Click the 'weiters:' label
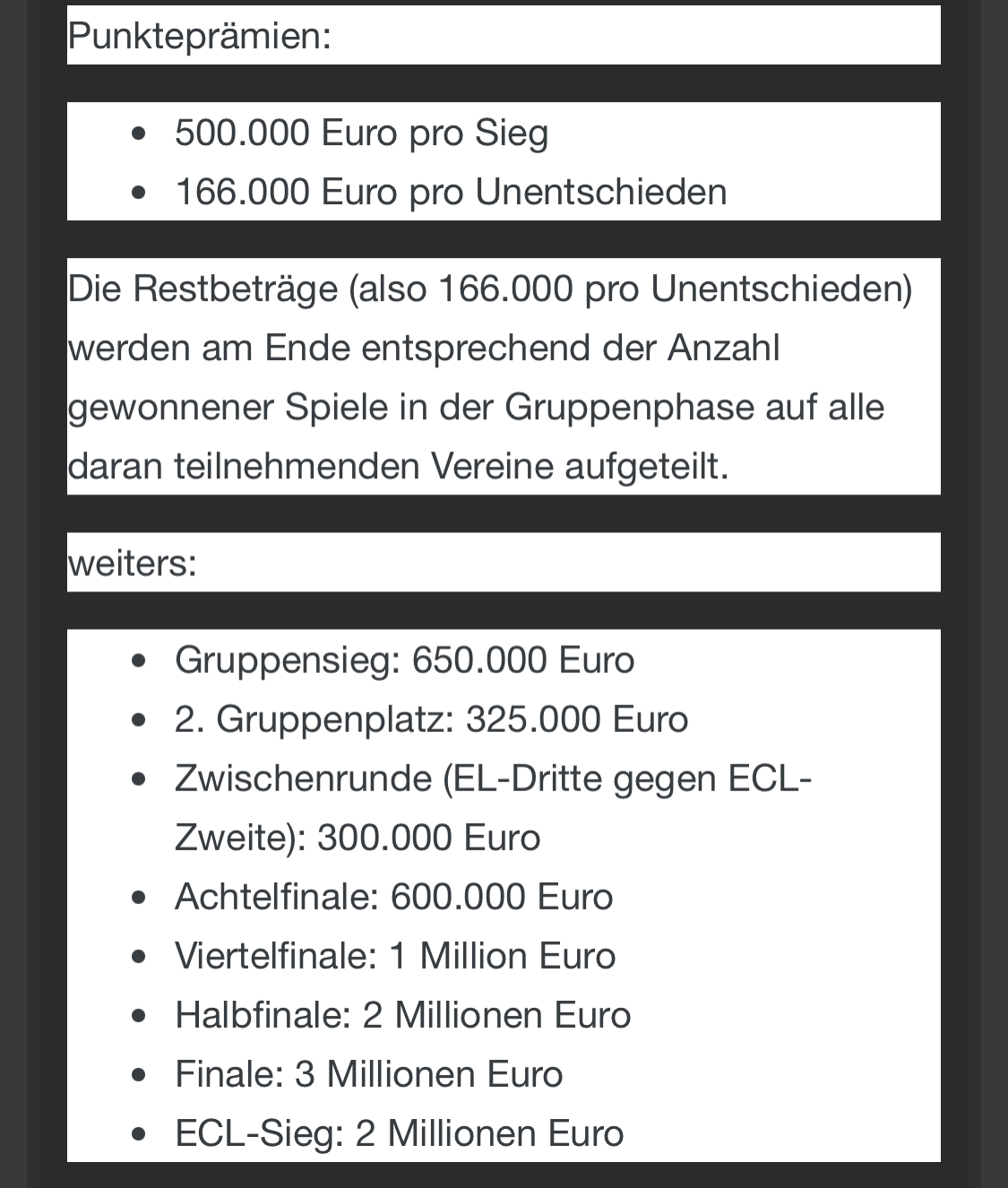The height and width of the screenshot is (1188, 1008). tap(132, 564)
